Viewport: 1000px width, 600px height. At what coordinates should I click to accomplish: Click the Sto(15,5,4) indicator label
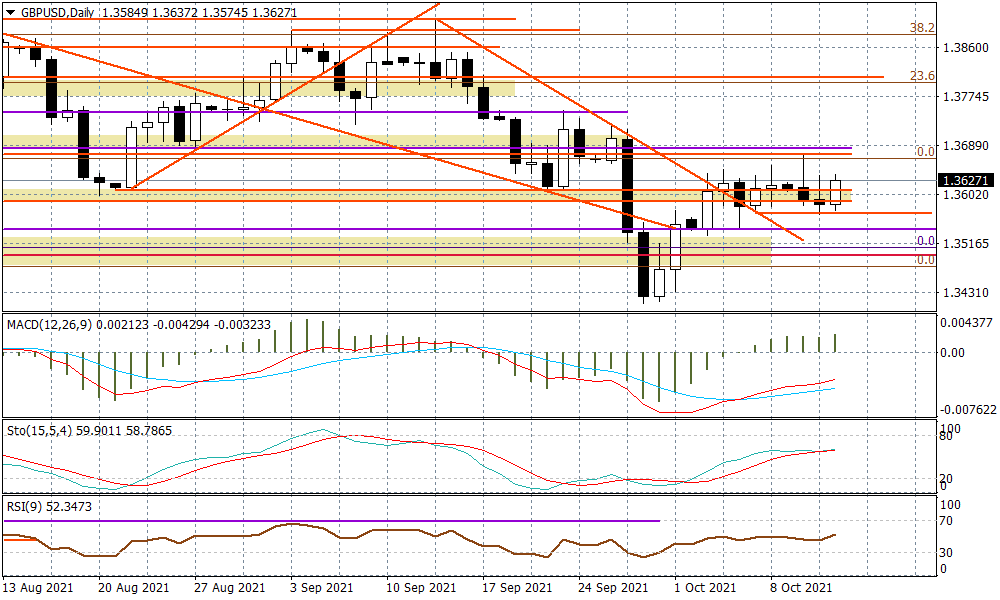[39, 431]
